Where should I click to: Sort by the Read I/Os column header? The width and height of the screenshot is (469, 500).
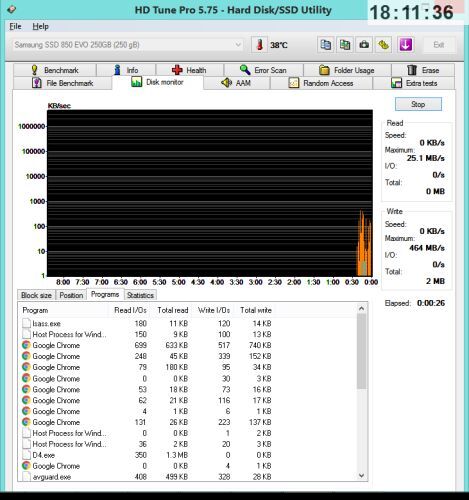click(x=130, y=310)
